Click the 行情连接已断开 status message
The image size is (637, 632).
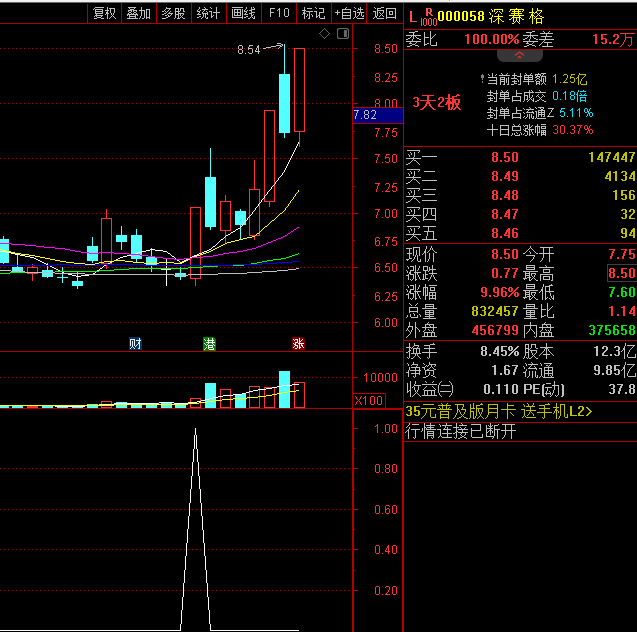[x=461, y=431]
